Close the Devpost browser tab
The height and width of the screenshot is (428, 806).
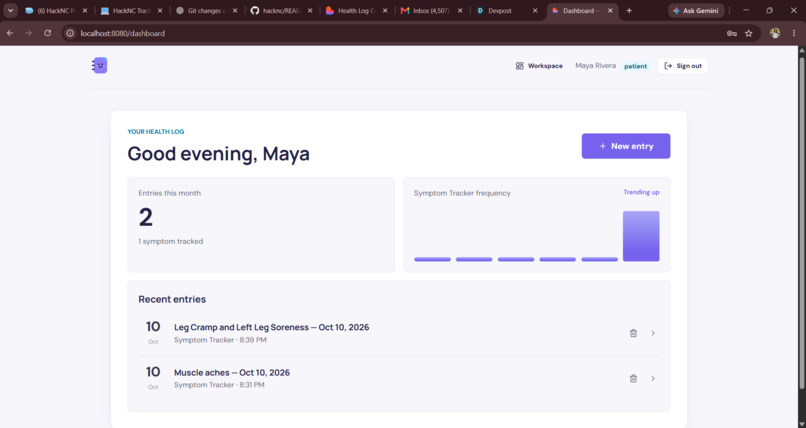(x=535, y=10)
